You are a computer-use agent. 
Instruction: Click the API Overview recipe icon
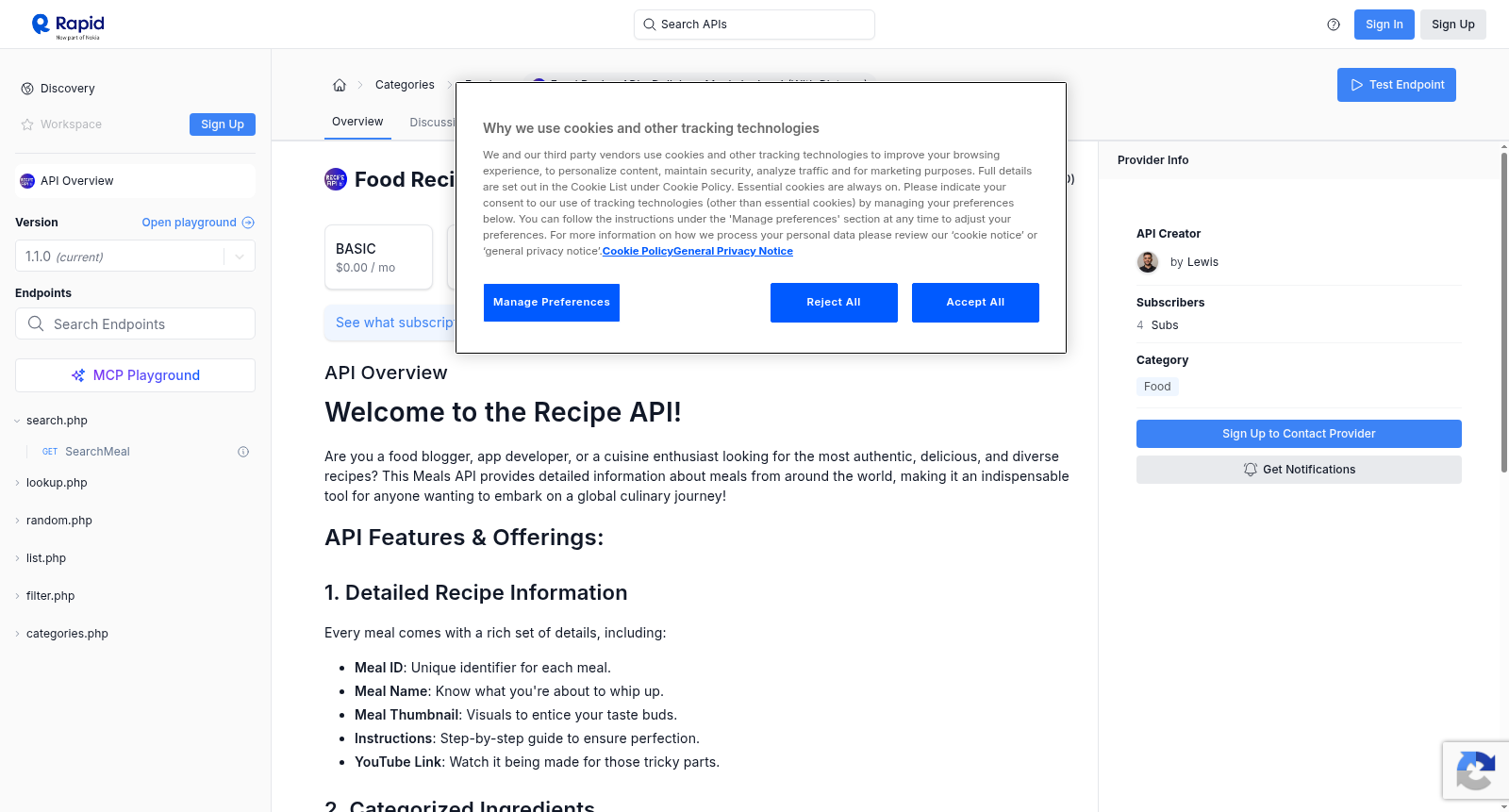[27, 181]
